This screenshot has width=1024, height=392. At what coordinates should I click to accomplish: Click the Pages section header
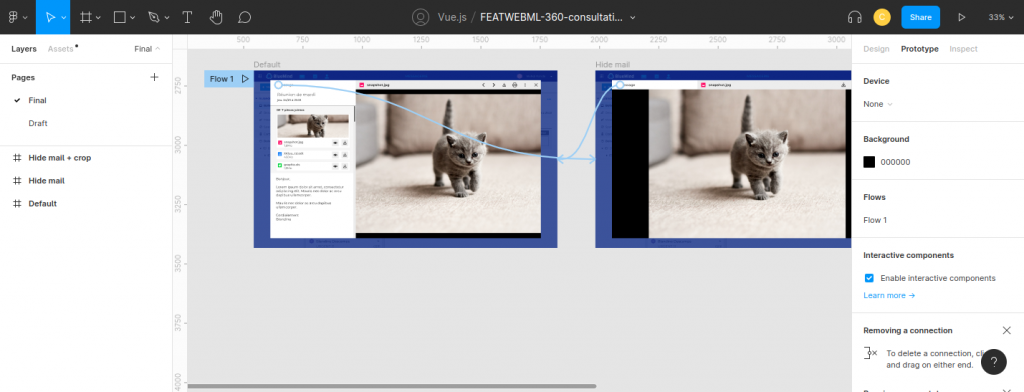pos(23,77)
